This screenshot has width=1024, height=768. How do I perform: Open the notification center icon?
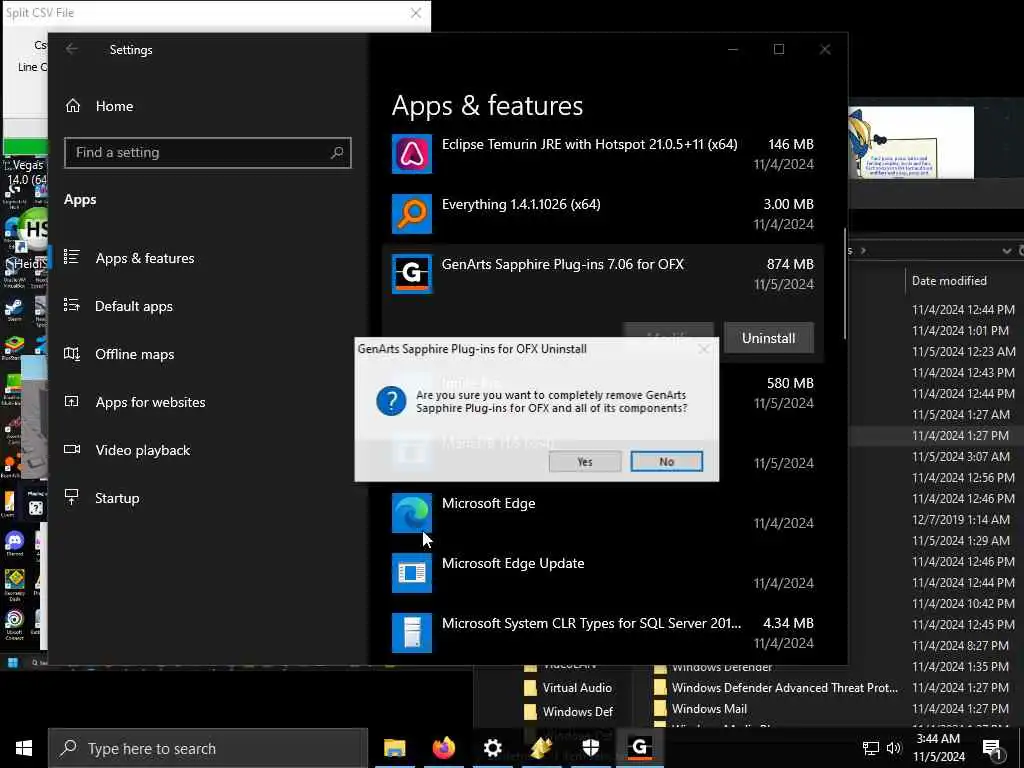pyautogui.click(x=992, y=749)
